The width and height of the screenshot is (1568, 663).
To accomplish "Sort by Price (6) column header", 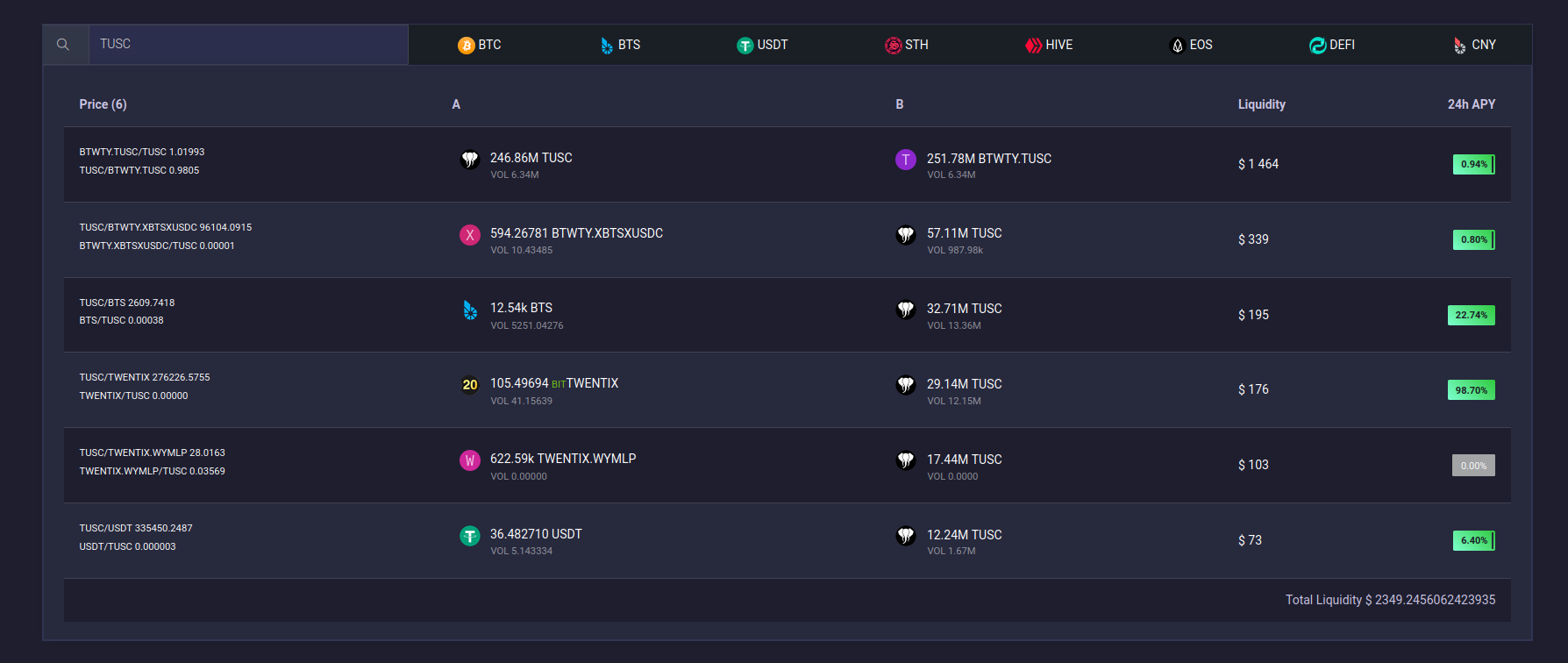I will point(103,104).
